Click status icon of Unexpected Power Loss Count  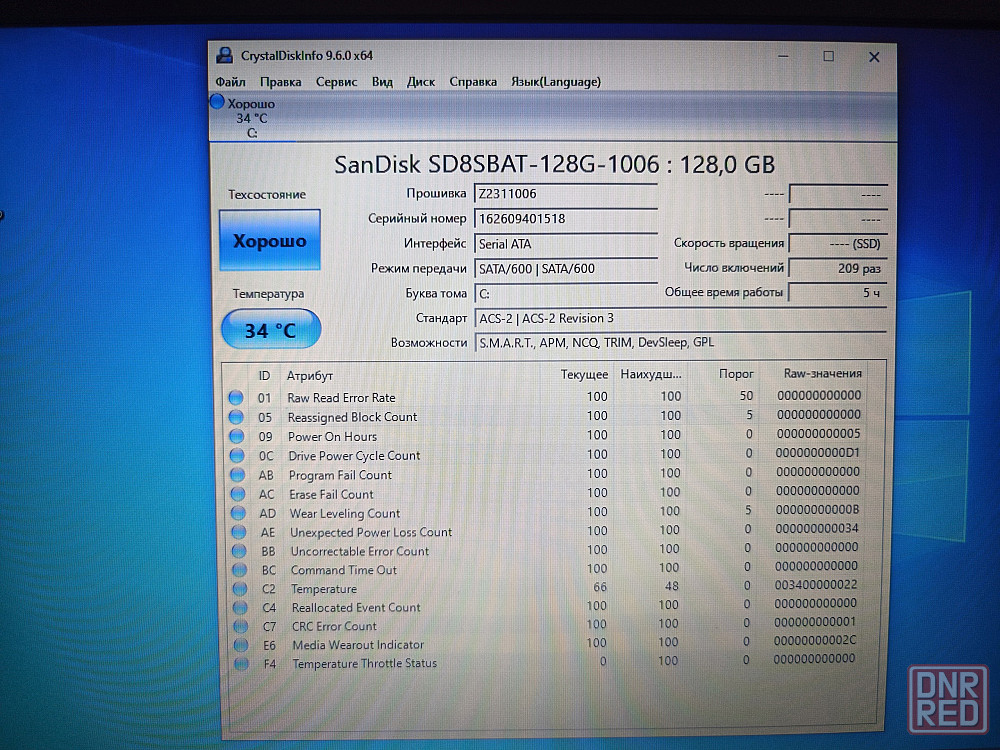point(239,532)
